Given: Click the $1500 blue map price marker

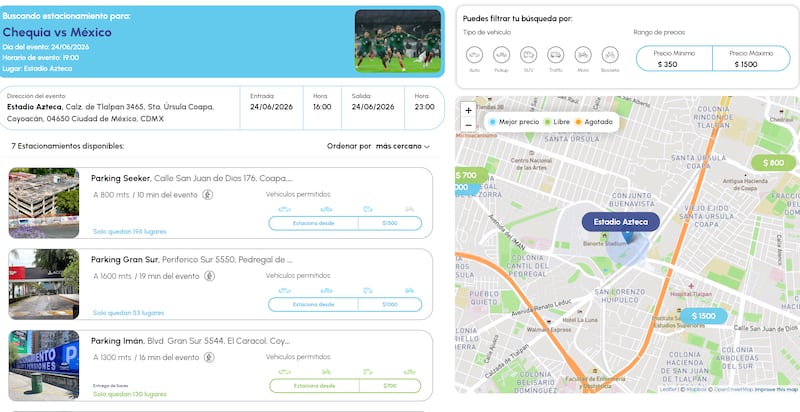Looking at the screenshot, I should point(704,316).
